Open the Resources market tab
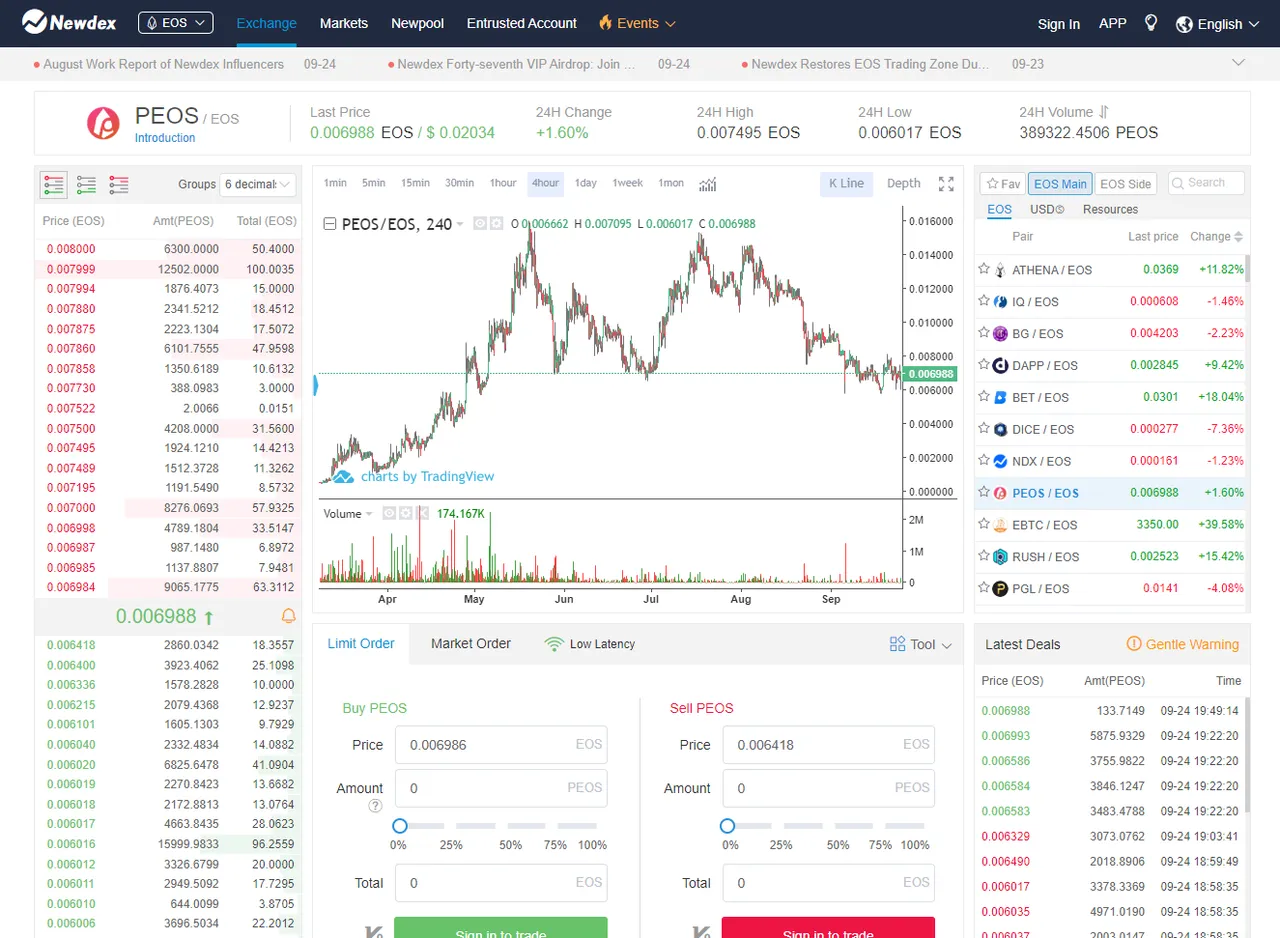Viewport: 1280px width, 938px height. coord(1110,209)
